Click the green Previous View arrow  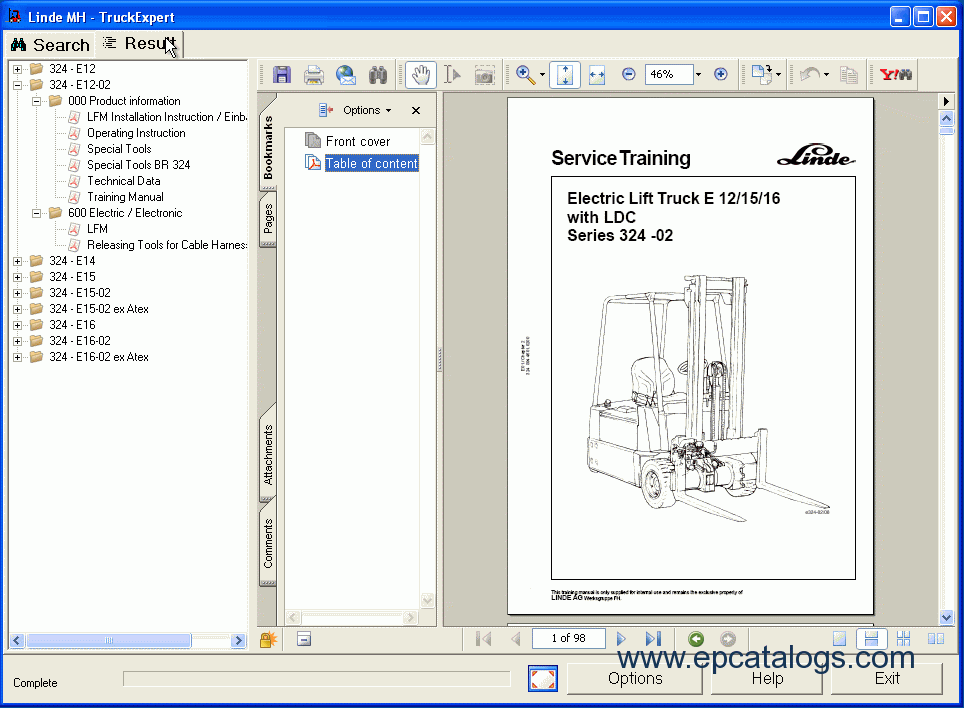tap(696, 639)
